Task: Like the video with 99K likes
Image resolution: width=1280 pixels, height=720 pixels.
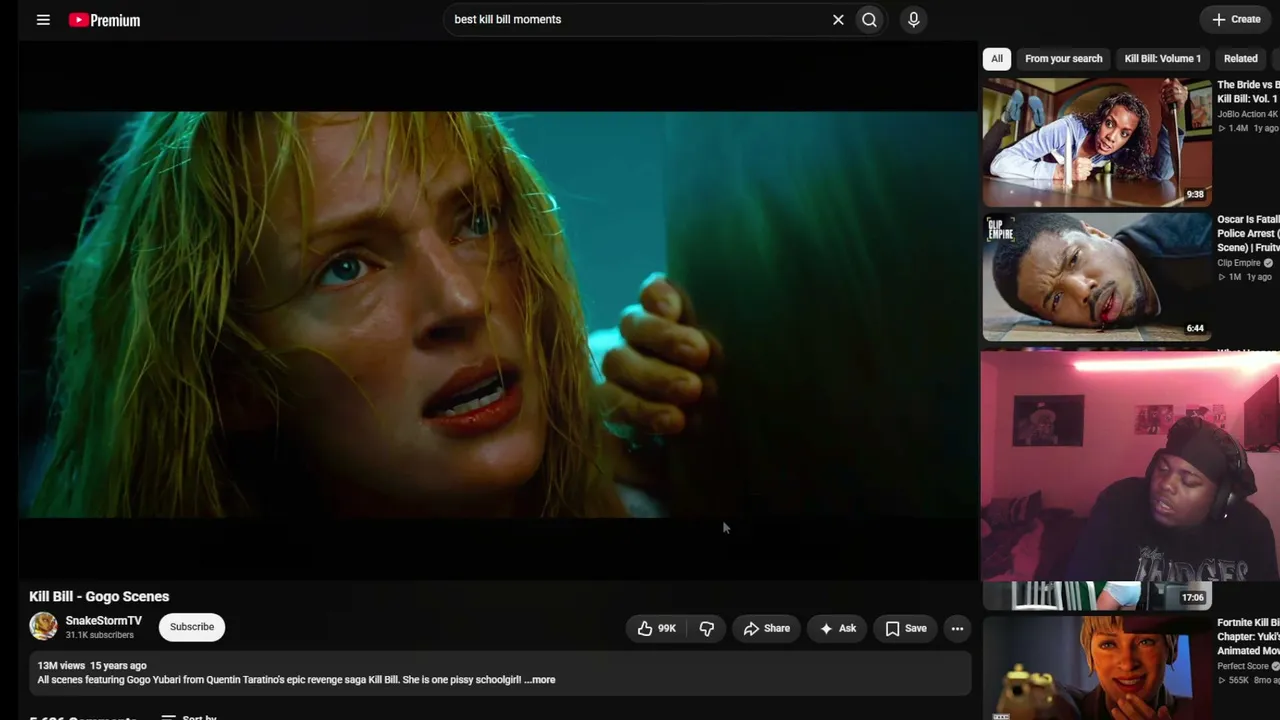Action: 657,628
